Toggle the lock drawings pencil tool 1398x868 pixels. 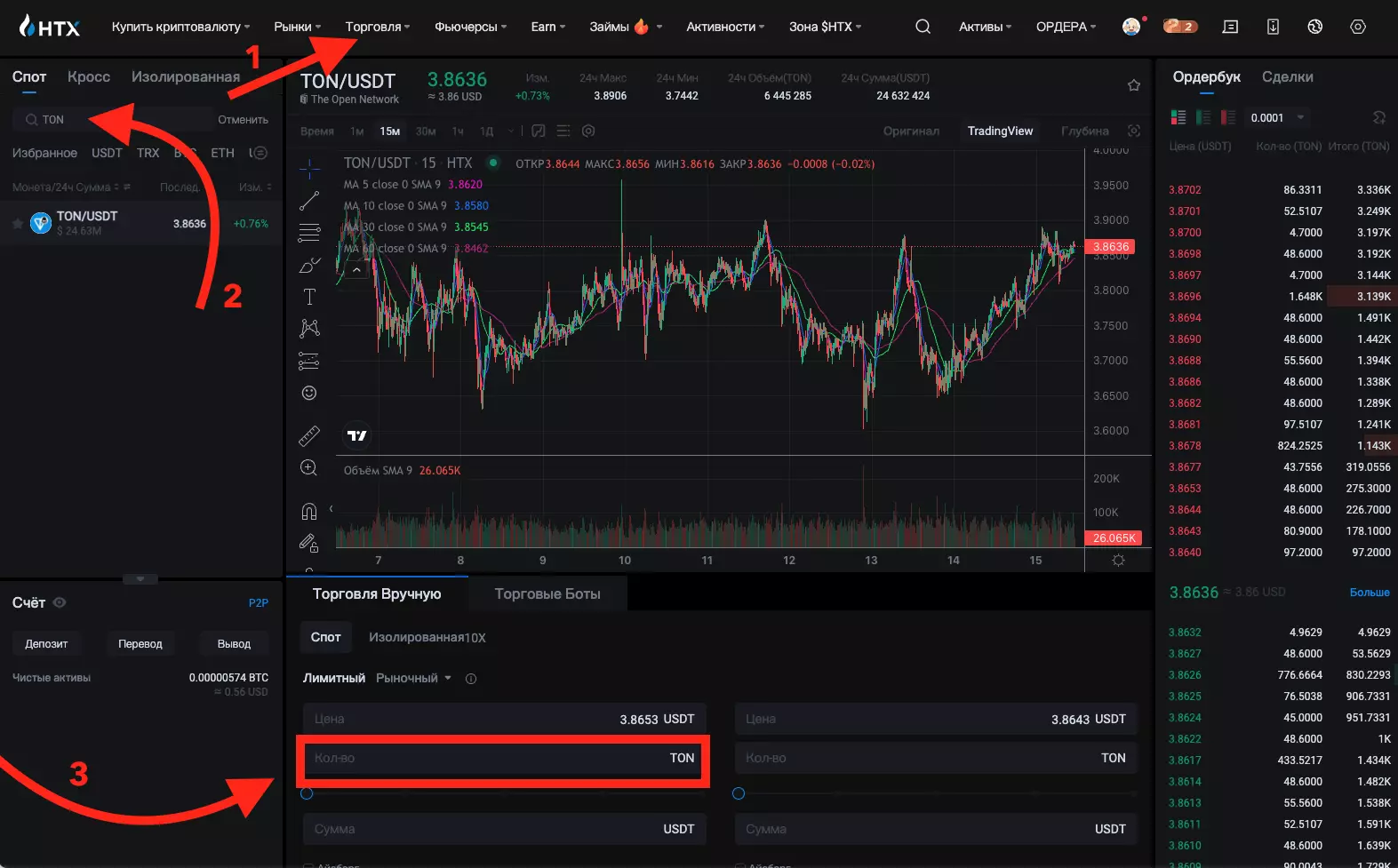[x=309, y=543]
